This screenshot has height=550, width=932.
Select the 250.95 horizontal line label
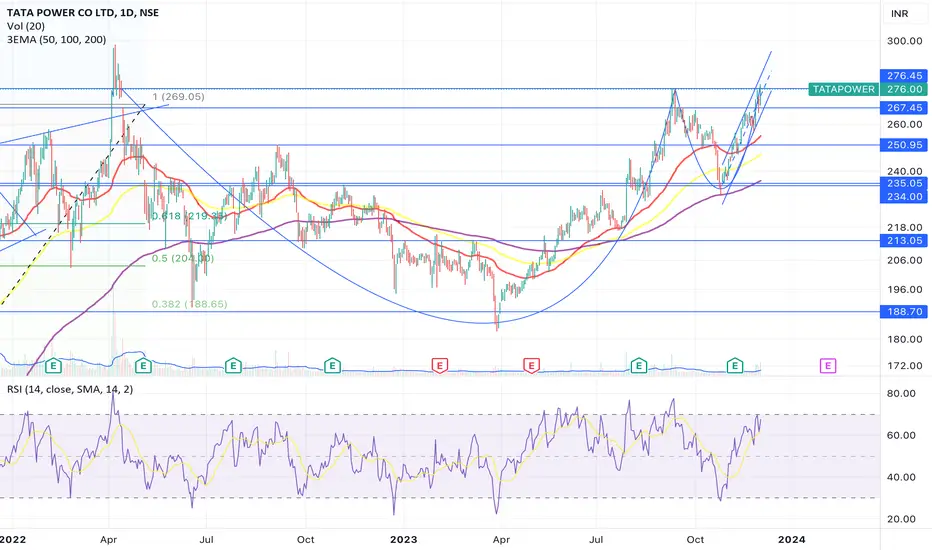[904, 145]
